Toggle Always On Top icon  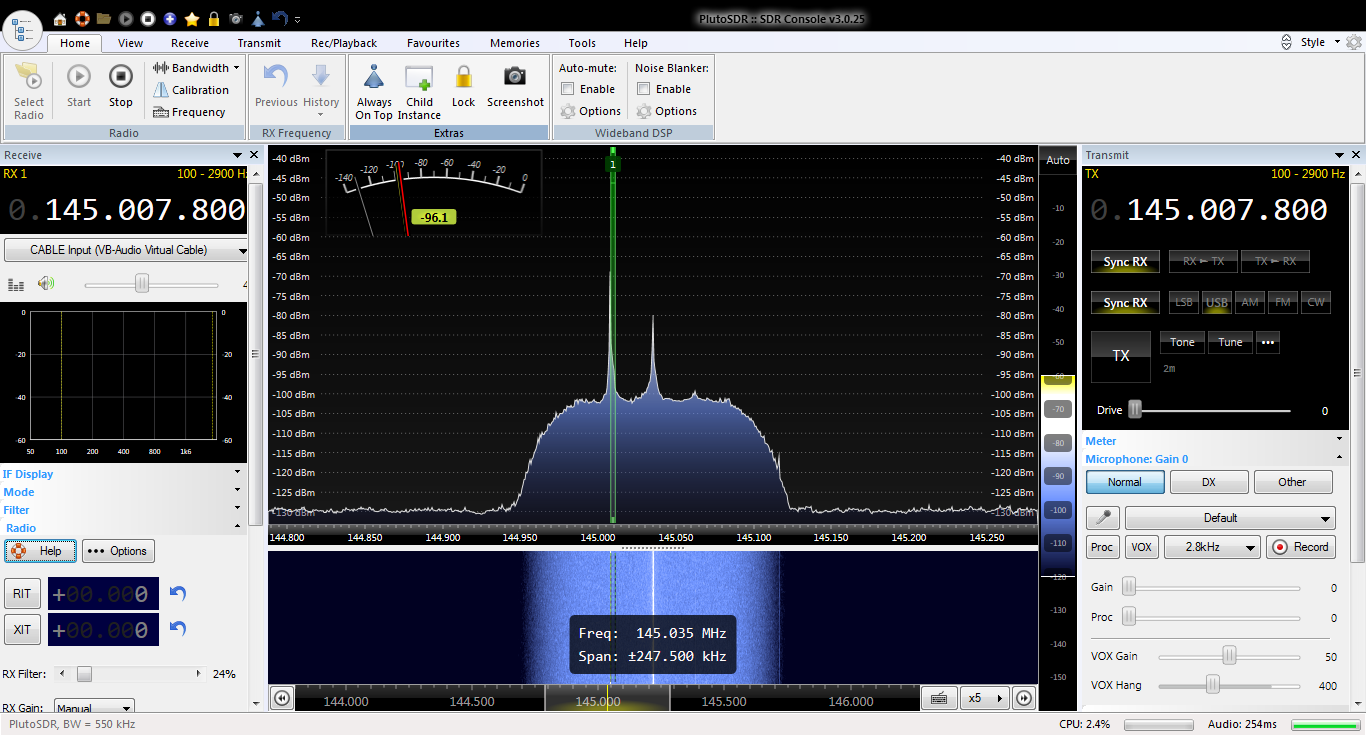pyautogui.click(x=374, y=78)
